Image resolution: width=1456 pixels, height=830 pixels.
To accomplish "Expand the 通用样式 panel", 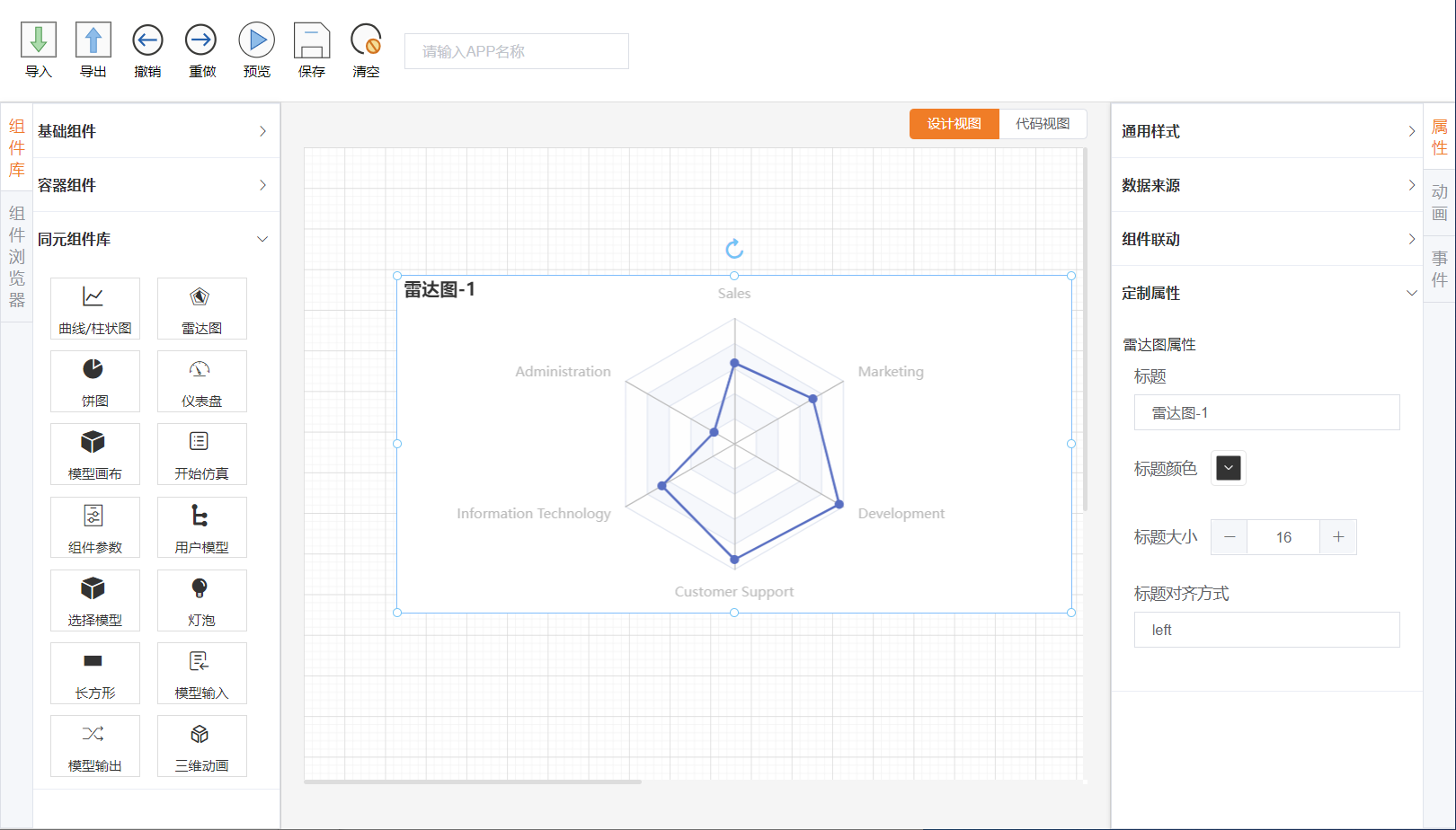I will coord(1267,131).
